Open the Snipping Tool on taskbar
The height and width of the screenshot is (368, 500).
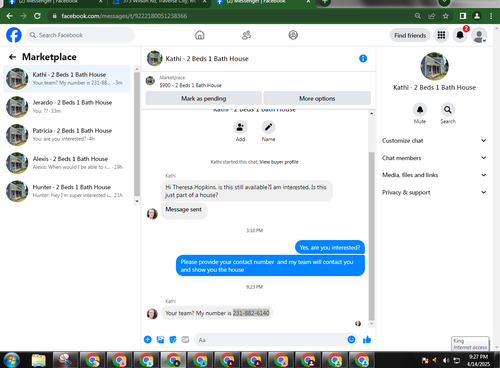65,360
